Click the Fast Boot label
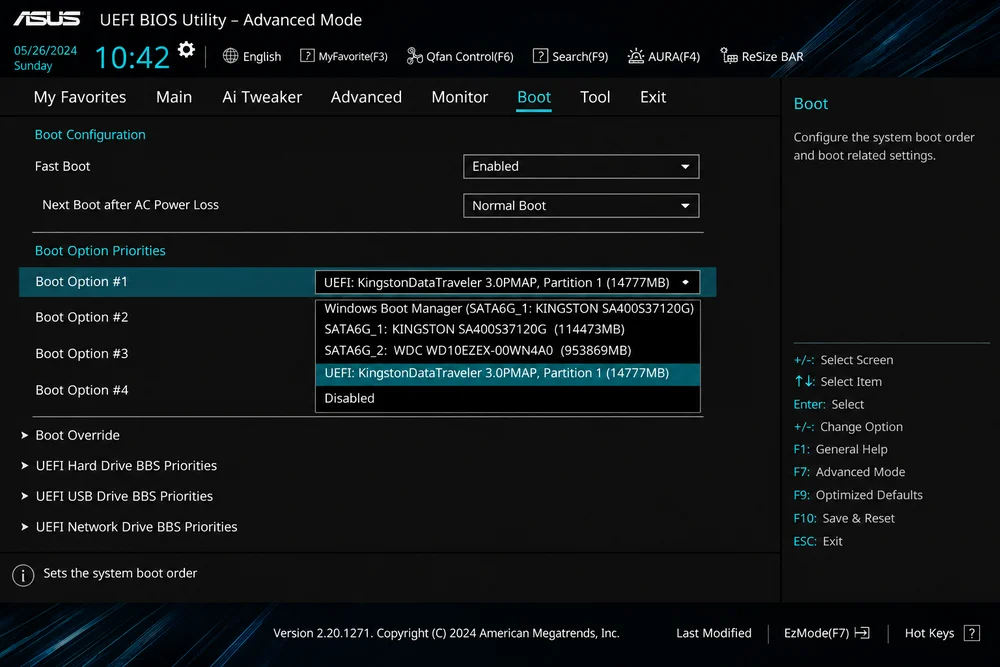Viewport: 1000px width, 667px height. pyautogui.click(x=62, y=166)
